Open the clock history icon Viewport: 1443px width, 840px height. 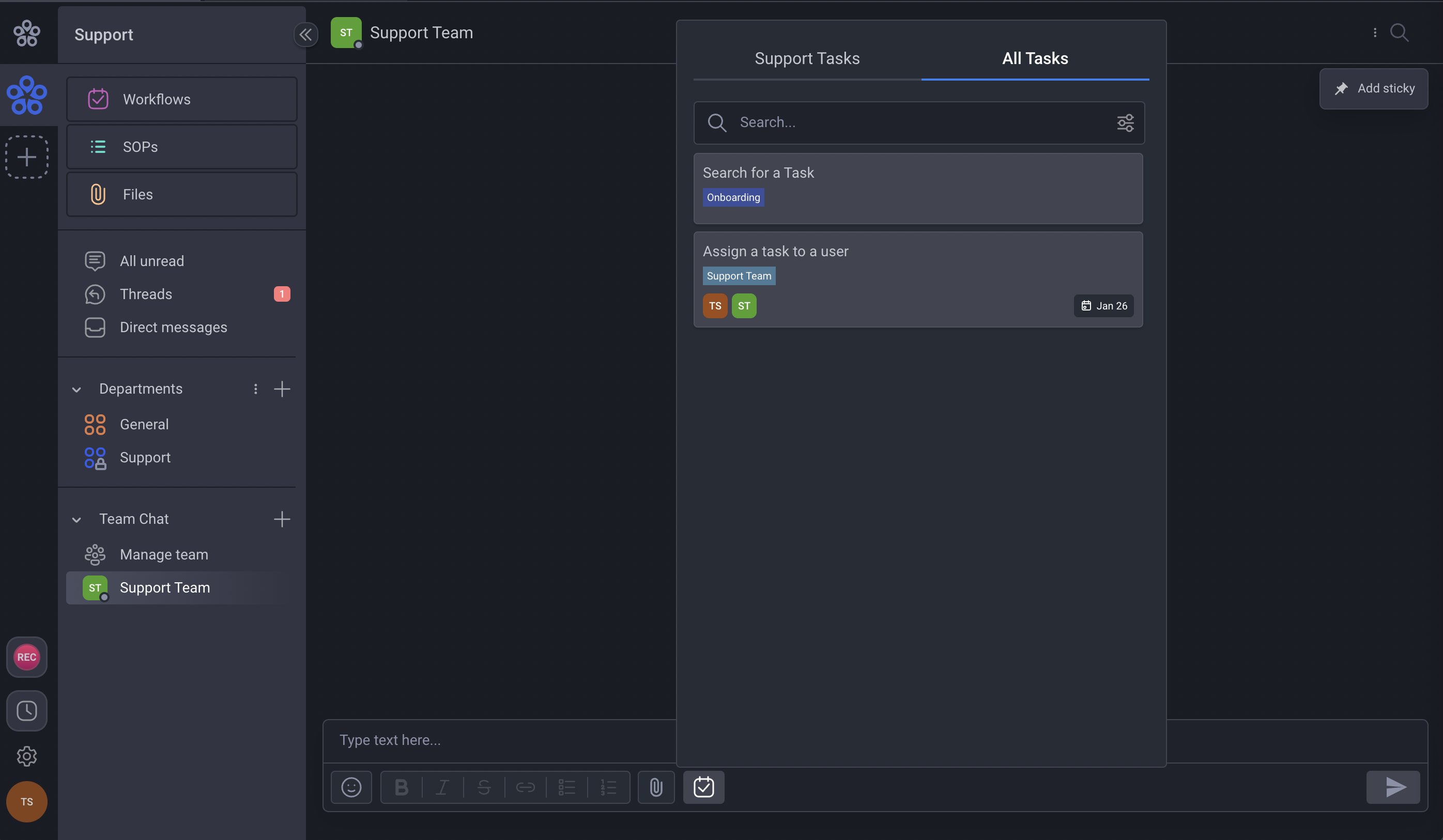26,711
